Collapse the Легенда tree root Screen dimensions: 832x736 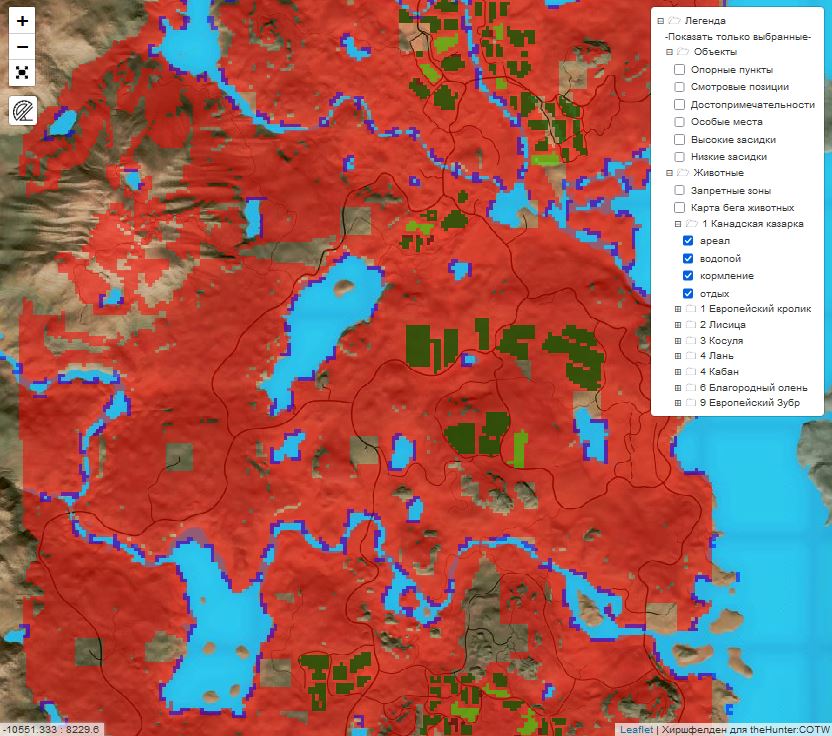click(661, 21)
